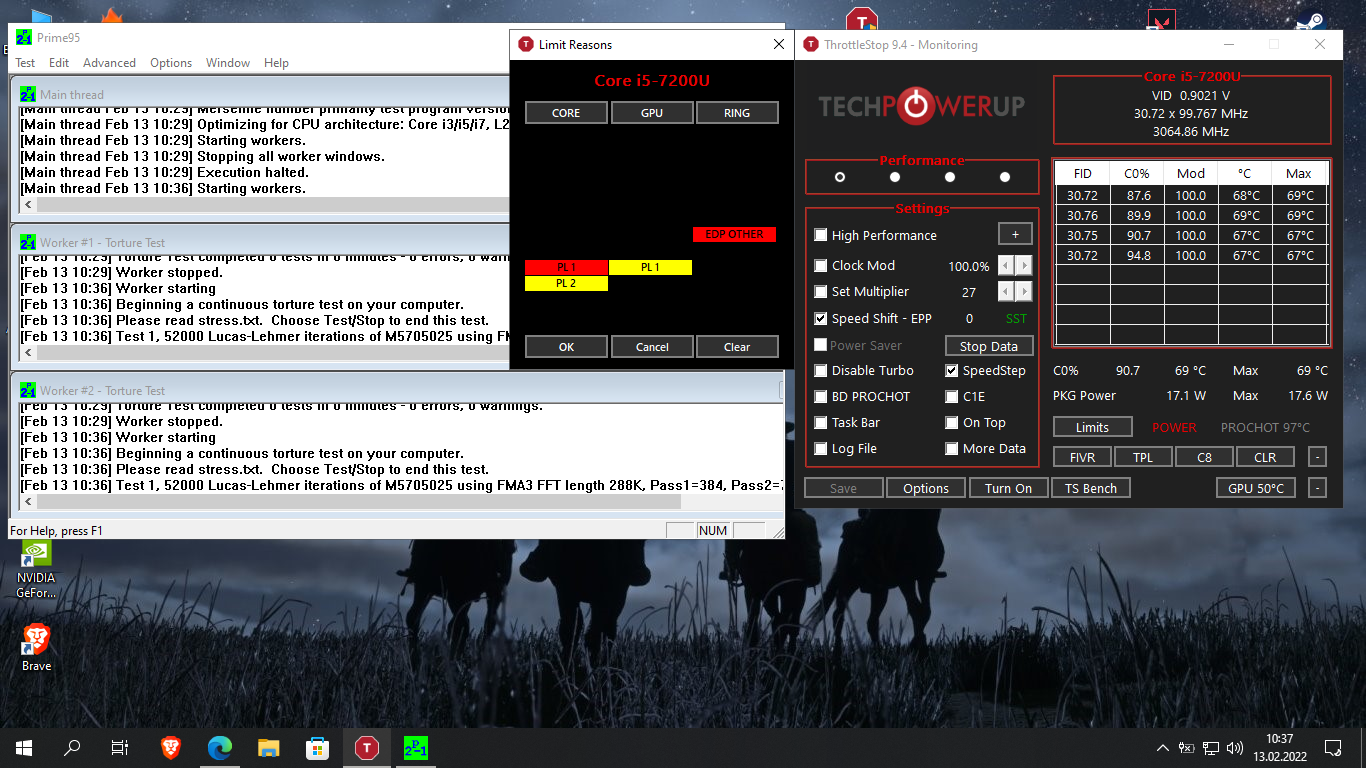The width and height of the screenshot is (1366, 768).
Task: Check the Disable Turbo option
Action: click(821, 370)
